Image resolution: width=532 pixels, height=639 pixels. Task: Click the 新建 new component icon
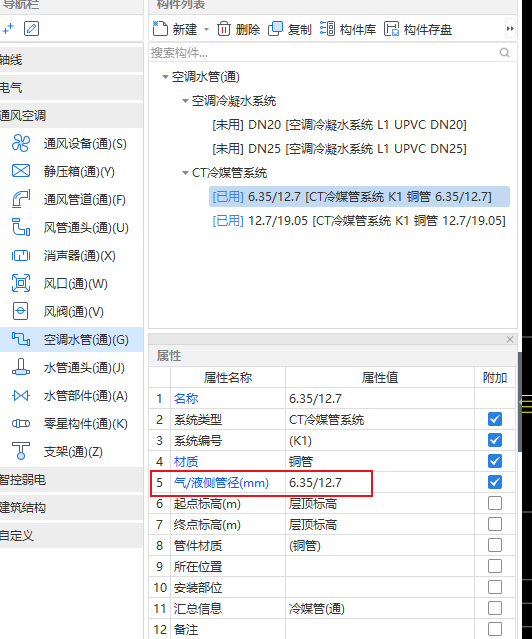click(160, 29)
